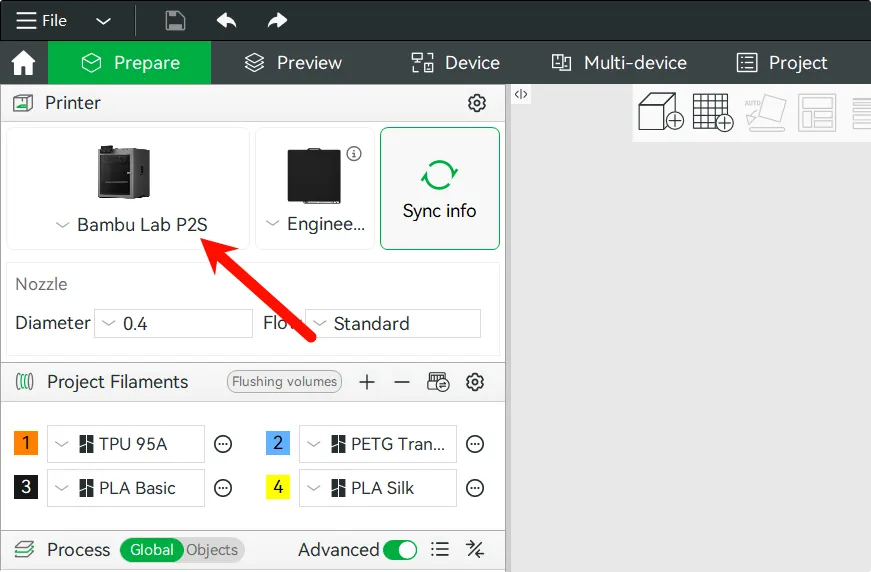Click the save project disk icon

176,21
